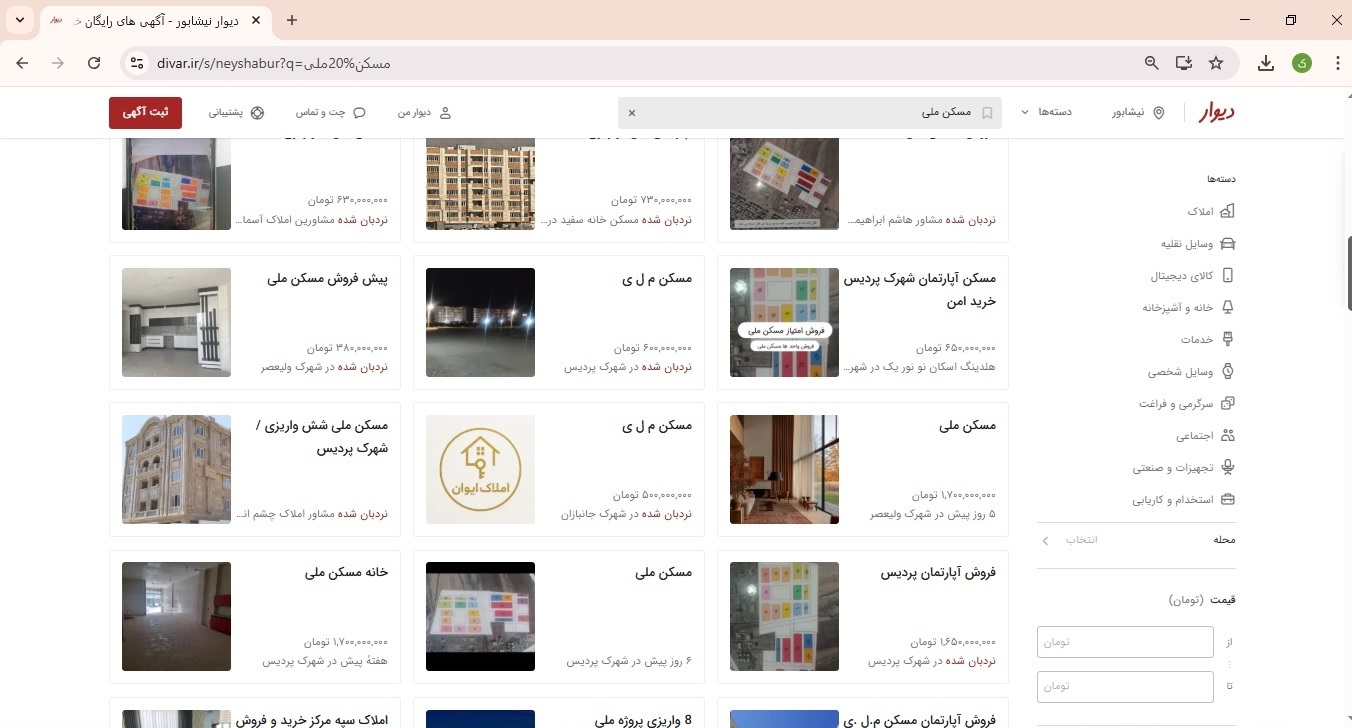This screenshot has width=1352, height=728.
Task: Open the Chrome three-dot menu
Action: [x=1338, y=62]
